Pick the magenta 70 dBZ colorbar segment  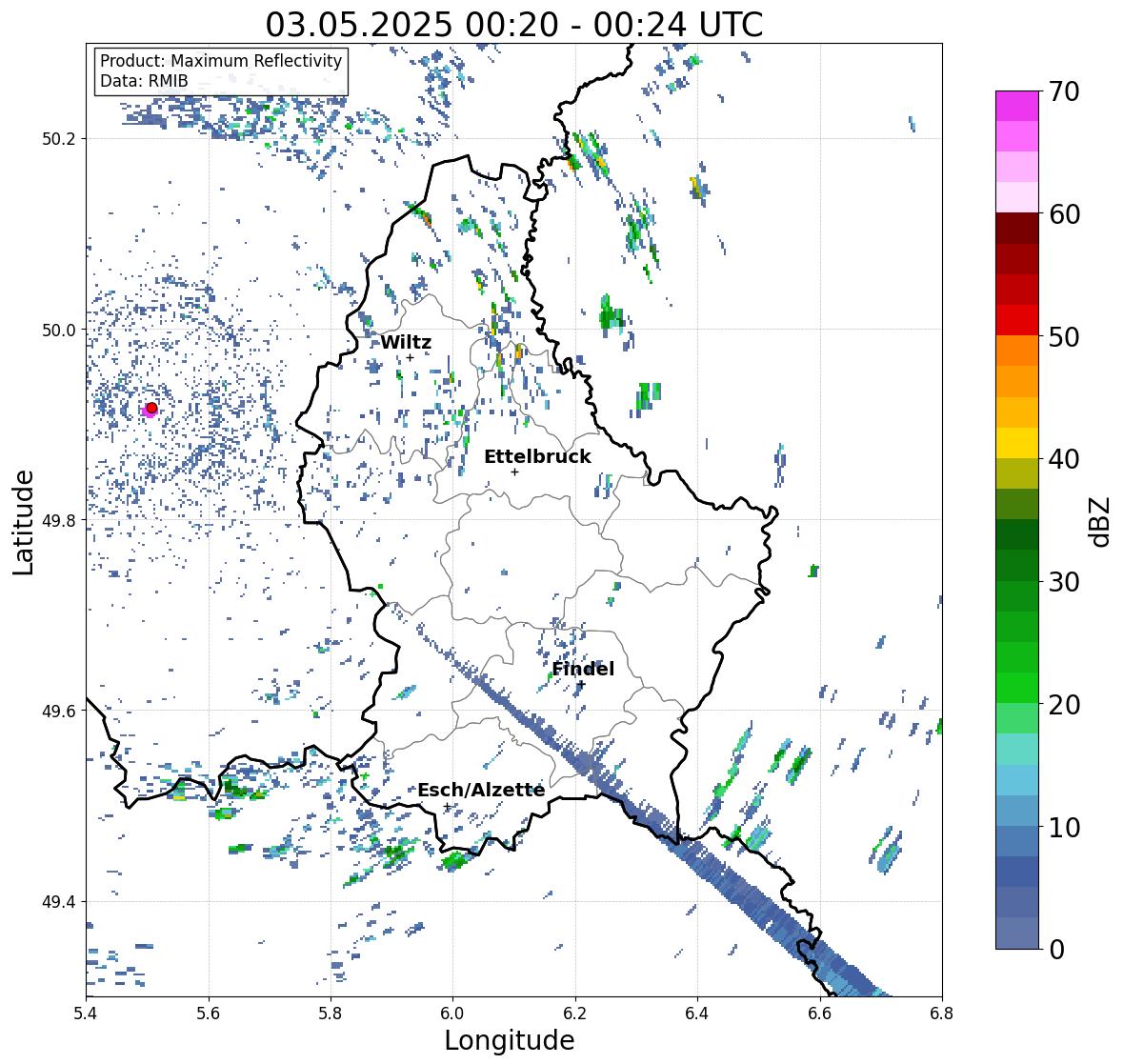(1017, 106)
